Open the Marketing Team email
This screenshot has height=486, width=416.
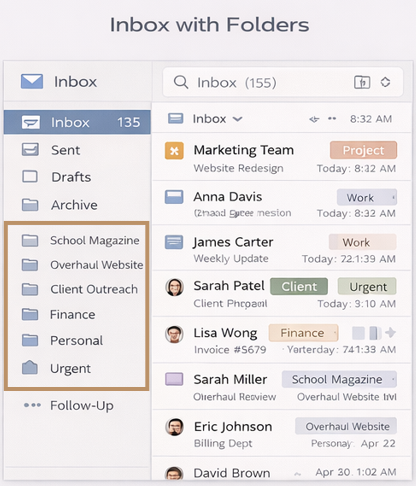tap(282, 157)
